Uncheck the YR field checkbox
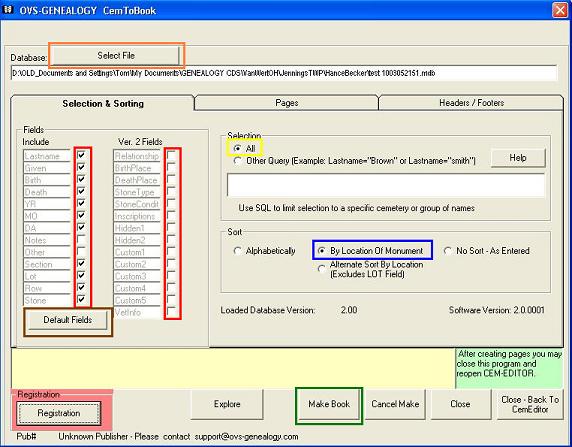Viewport: 572px width, 447px height. click(81, 203)
